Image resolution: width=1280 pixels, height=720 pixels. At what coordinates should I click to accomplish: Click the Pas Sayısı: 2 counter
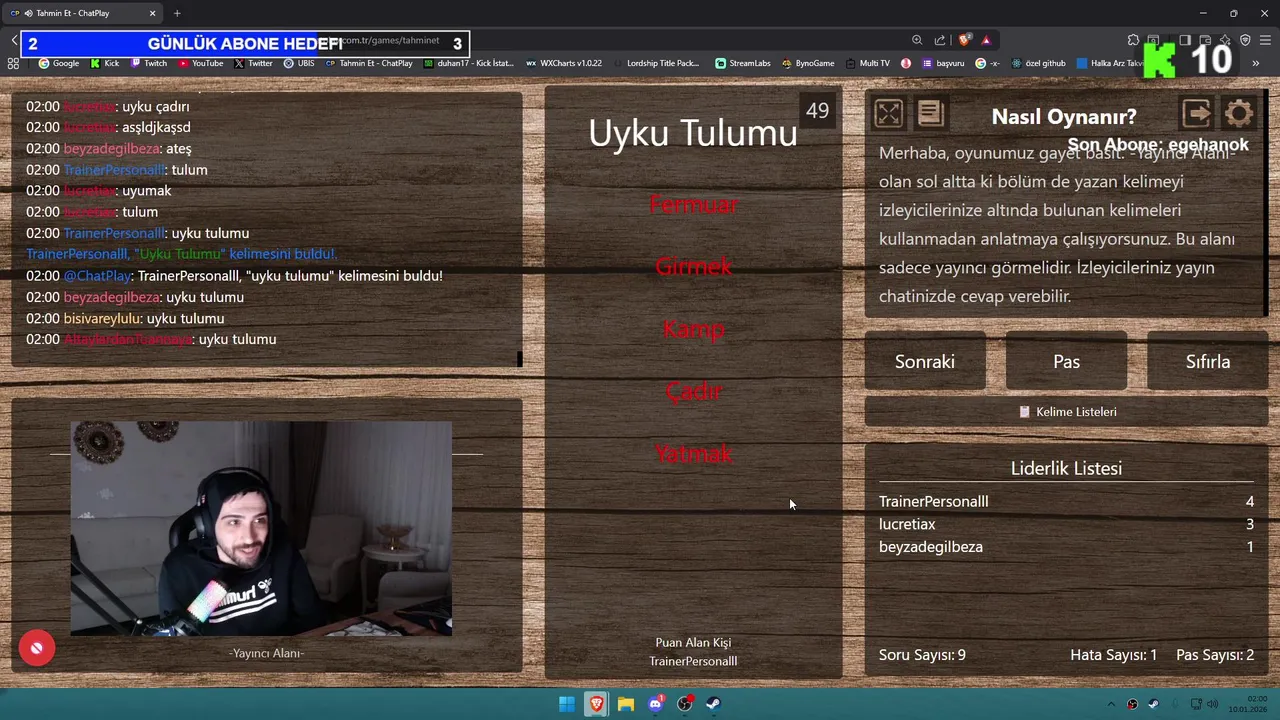(x=1215, y=655)
